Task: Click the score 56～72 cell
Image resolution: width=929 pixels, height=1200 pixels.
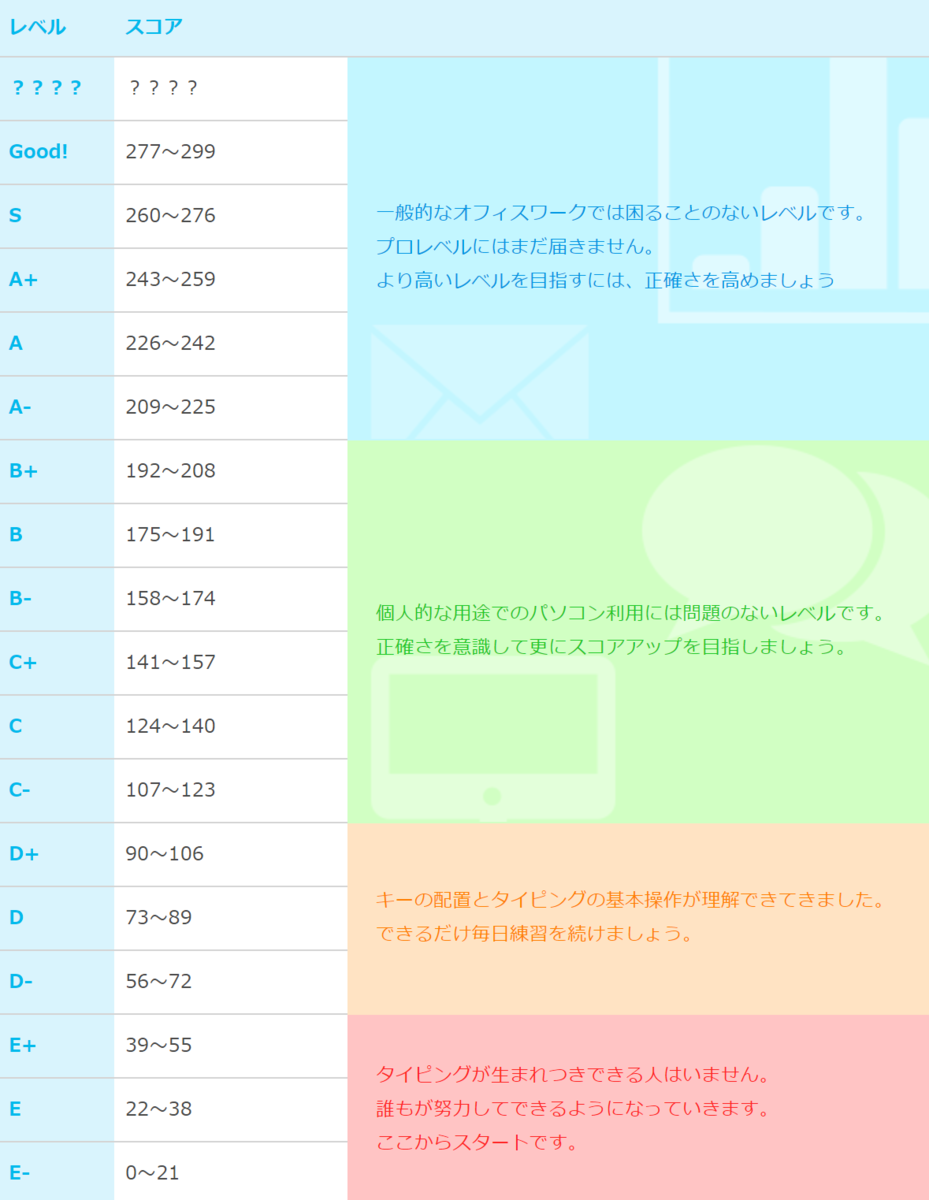Action: pyautogui.click(x=231, y=982)
